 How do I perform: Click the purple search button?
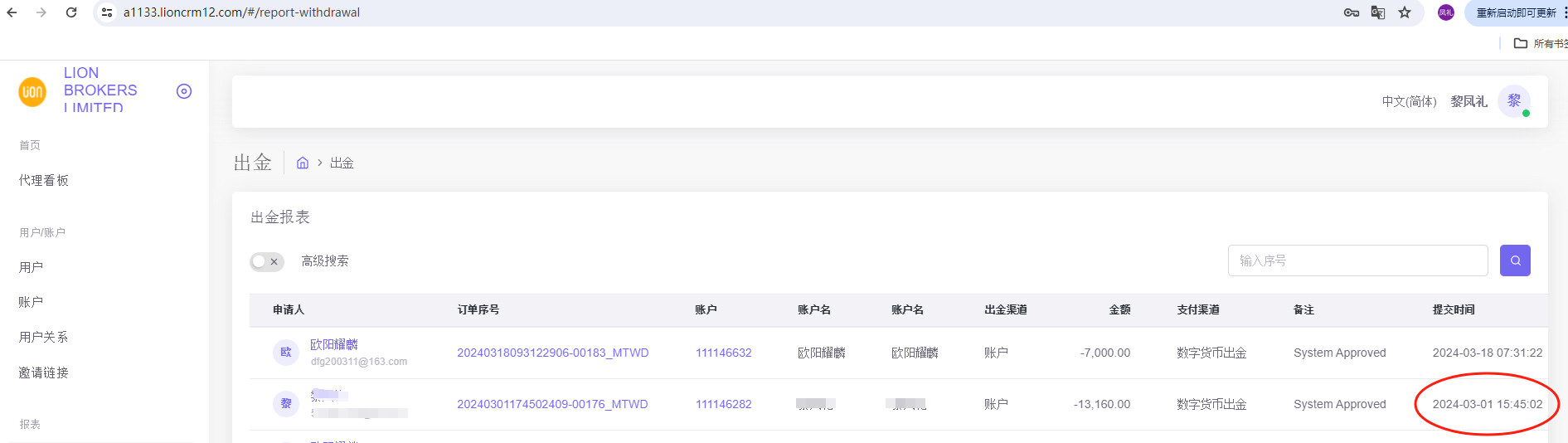pos(1515,260)
